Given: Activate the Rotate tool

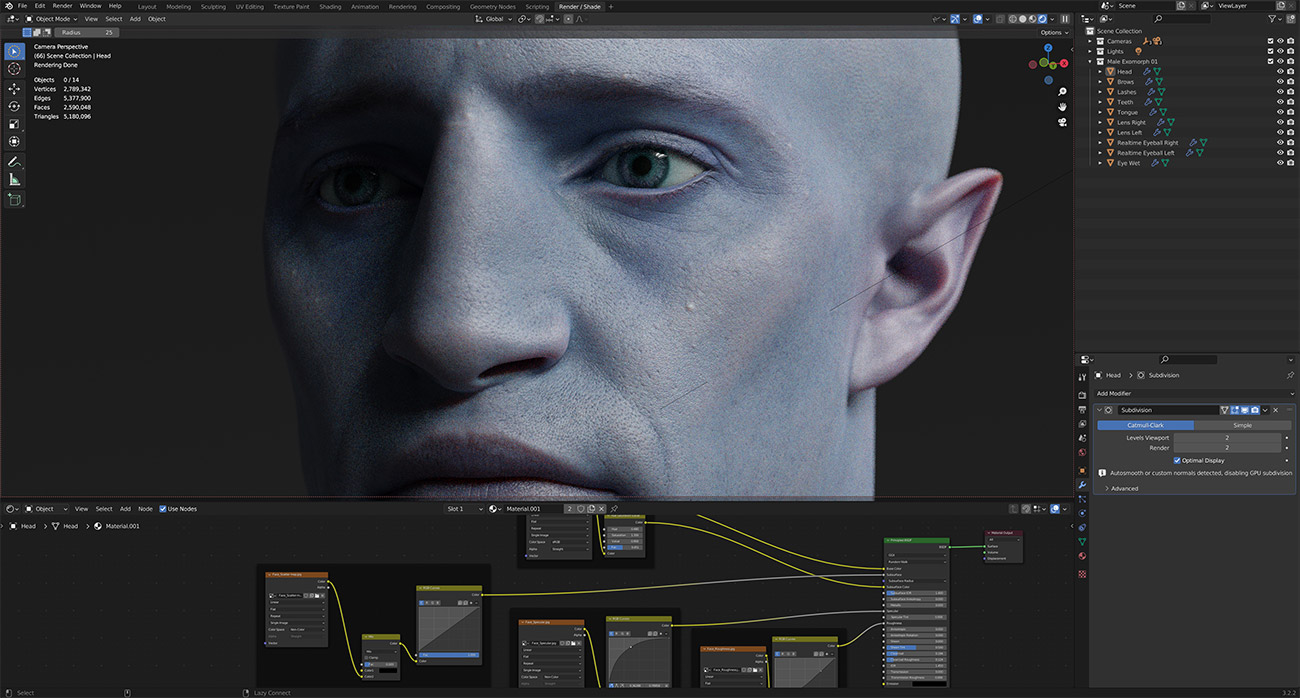Looking at the screenshot, I should click(14, 106).
